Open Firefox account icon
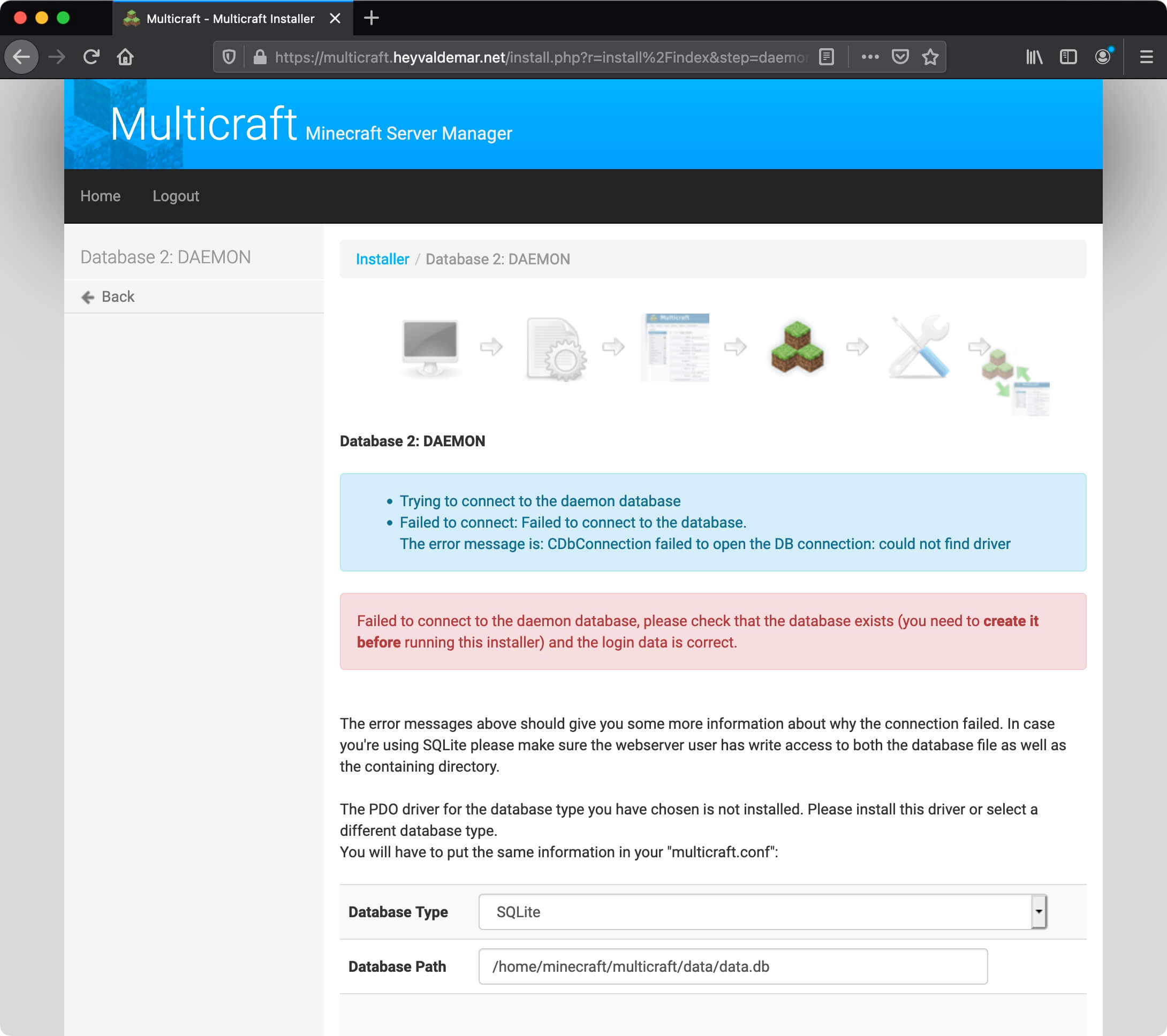Screen dimensions: 1167x1036 pos(1103,56)
